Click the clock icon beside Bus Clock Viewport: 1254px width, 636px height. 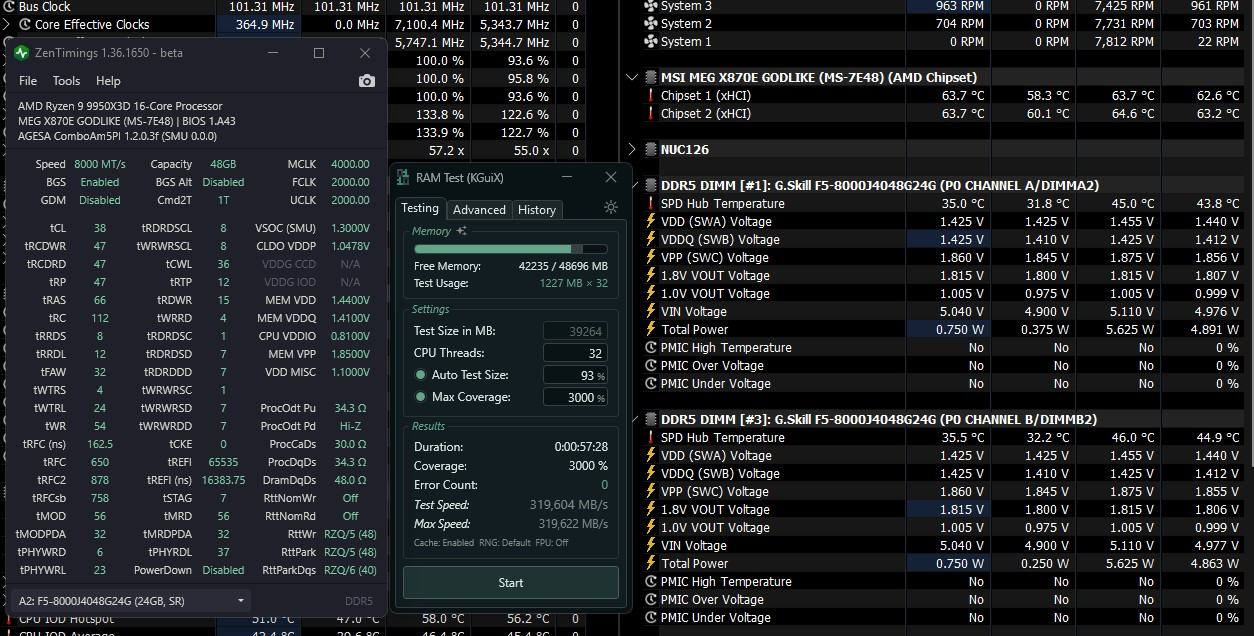tap(9, 6)
